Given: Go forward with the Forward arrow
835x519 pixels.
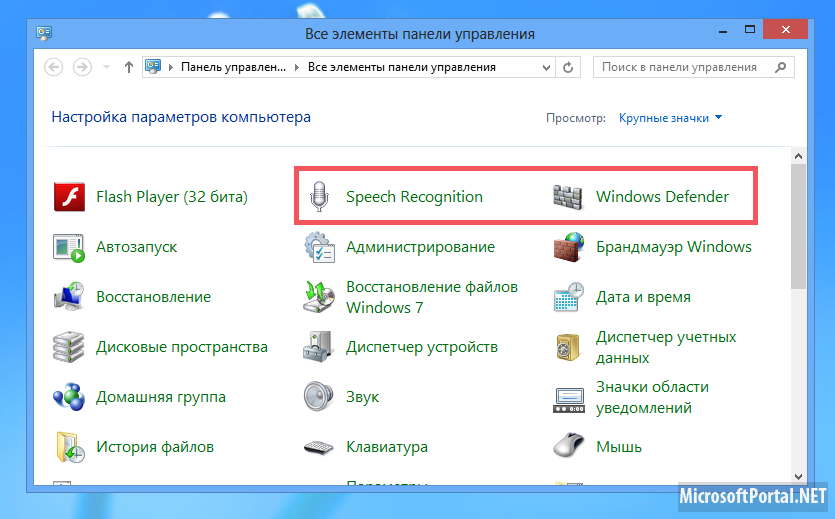Looking at the screenshot, I should click(x=82, y=67).
